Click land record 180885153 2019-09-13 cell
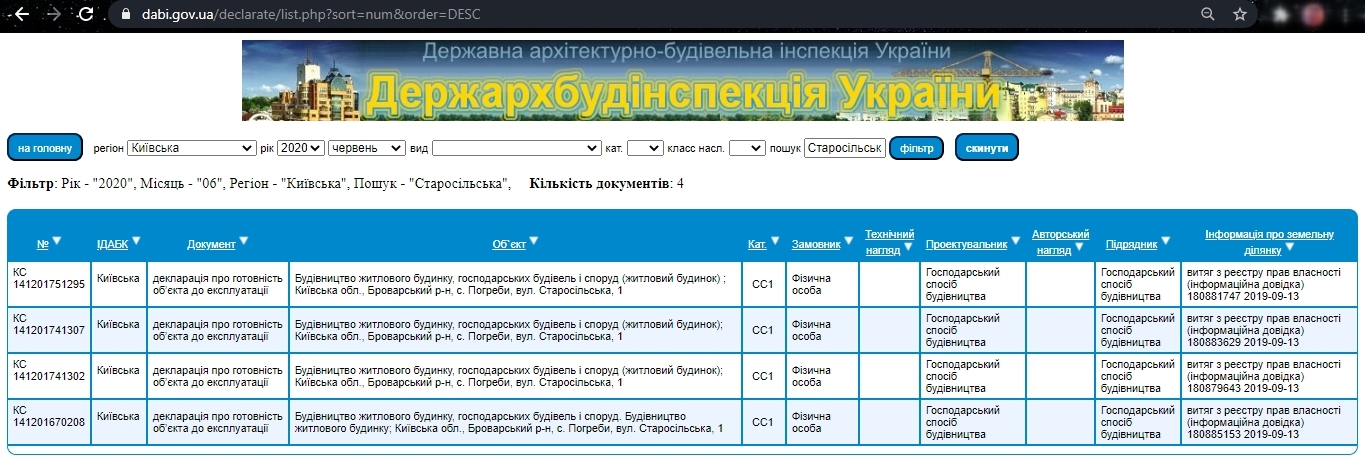The height and width of the screenshot is (460, 1365). (x=1270, y=422)
